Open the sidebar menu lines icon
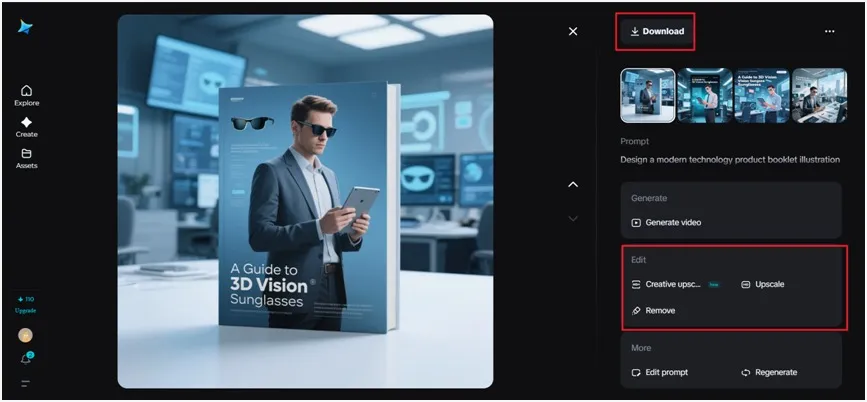867x402 pixels. coord(26,383)
